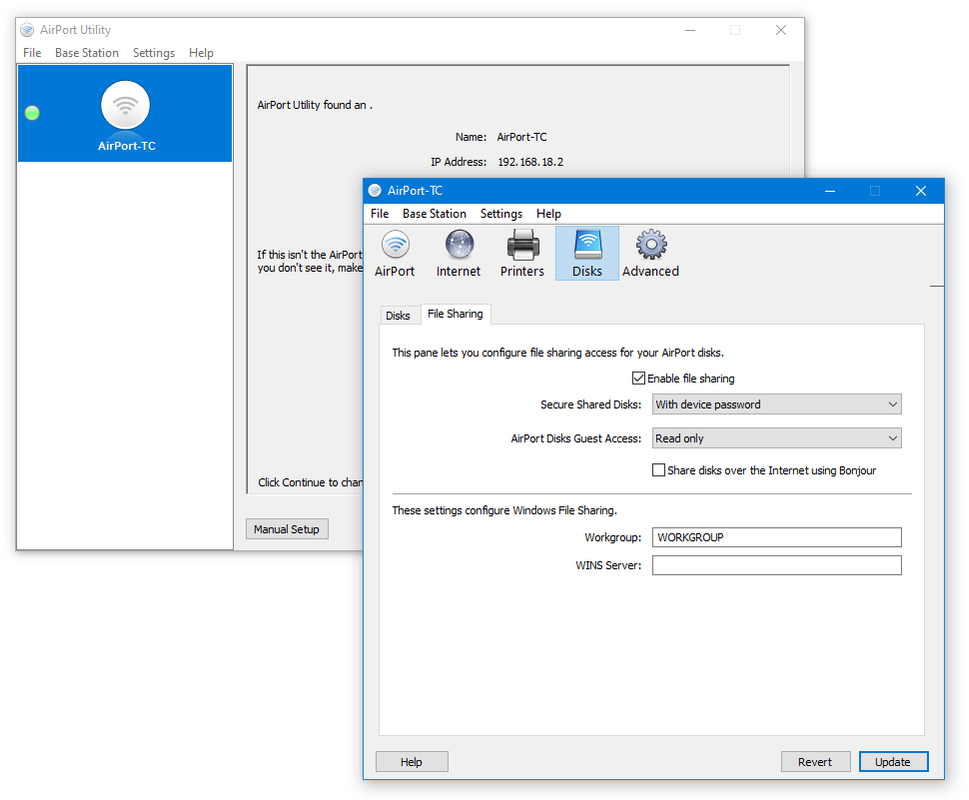Screen dimensions: 969x800
Task: Open File menu in AirPort-TC window
Action: tap(379, 214)
